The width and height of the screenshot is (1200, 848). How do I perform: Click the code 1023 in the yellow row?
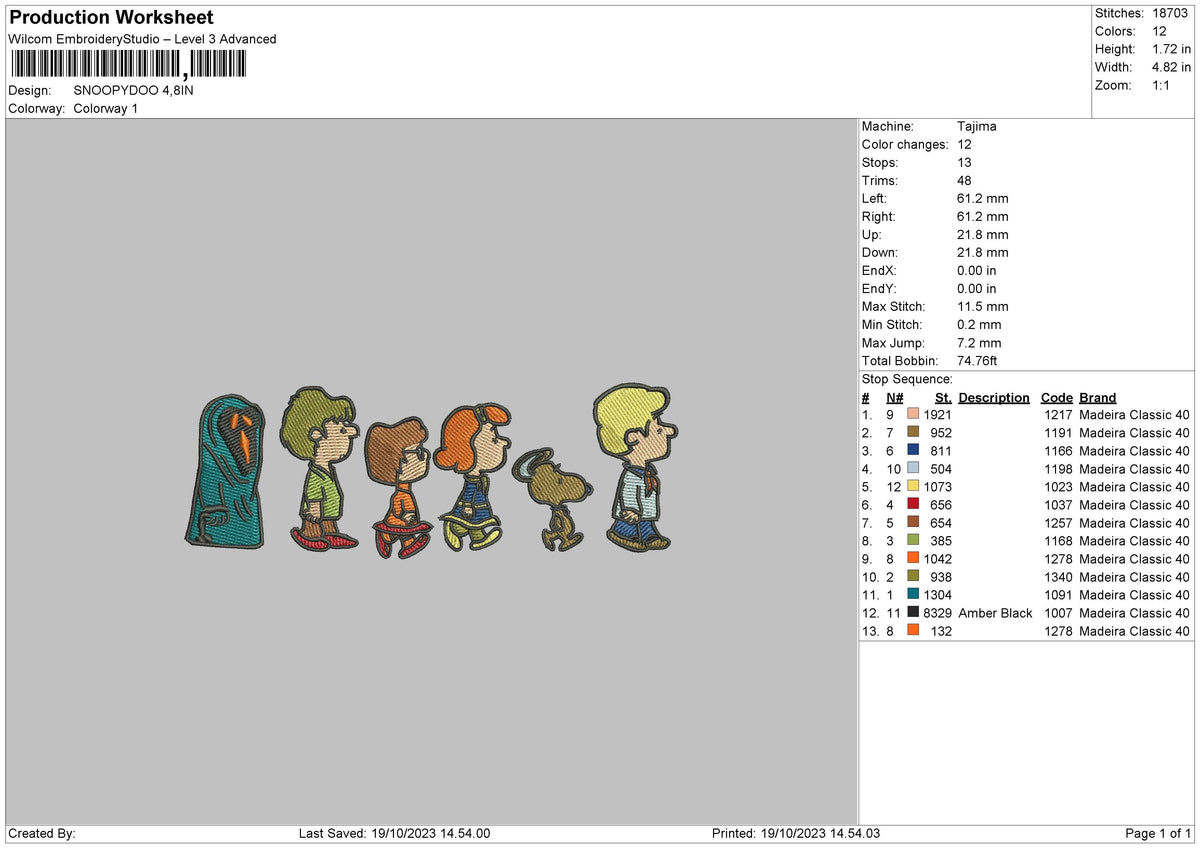click(x=1058, y=487)
